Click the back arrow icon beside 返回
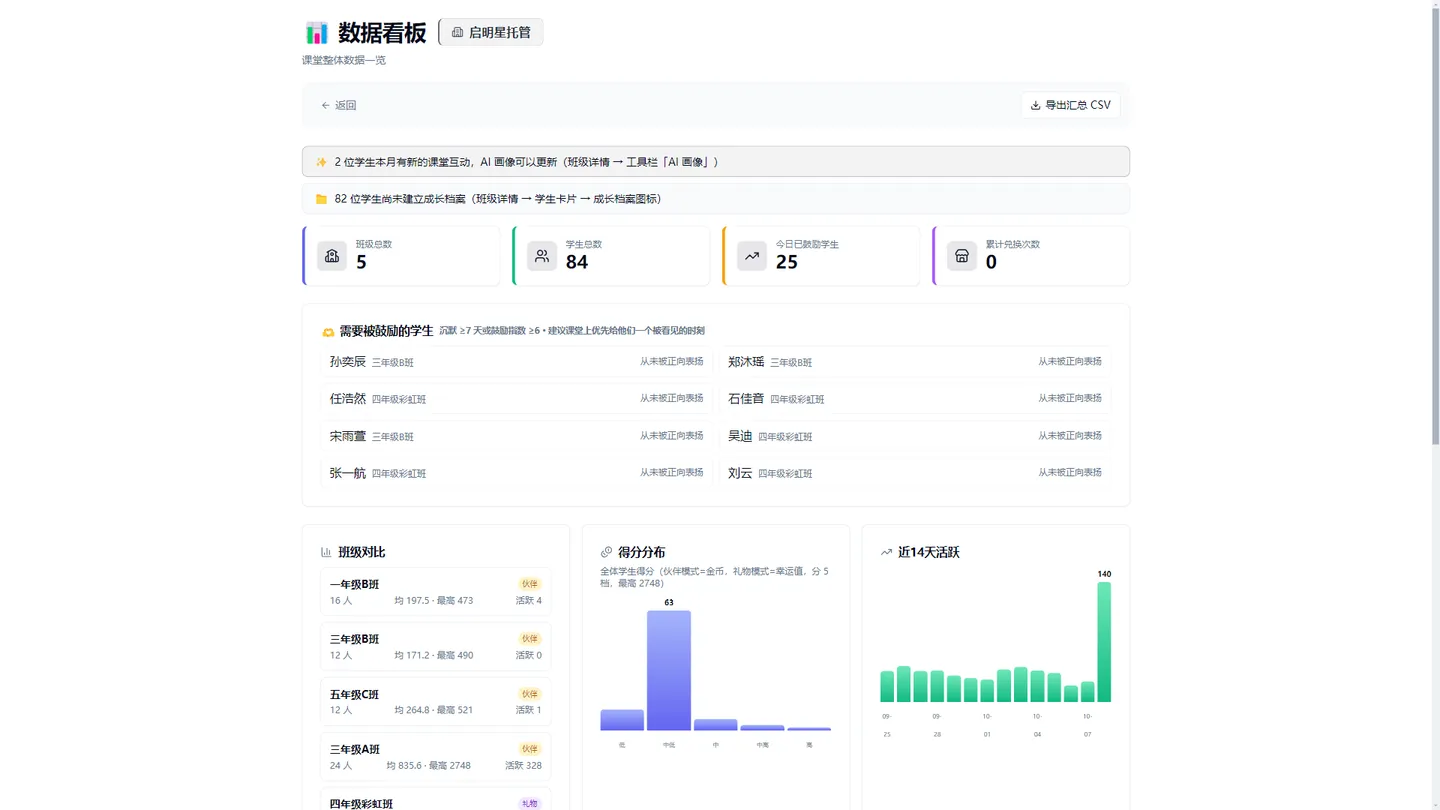 (x=325, y=105)
